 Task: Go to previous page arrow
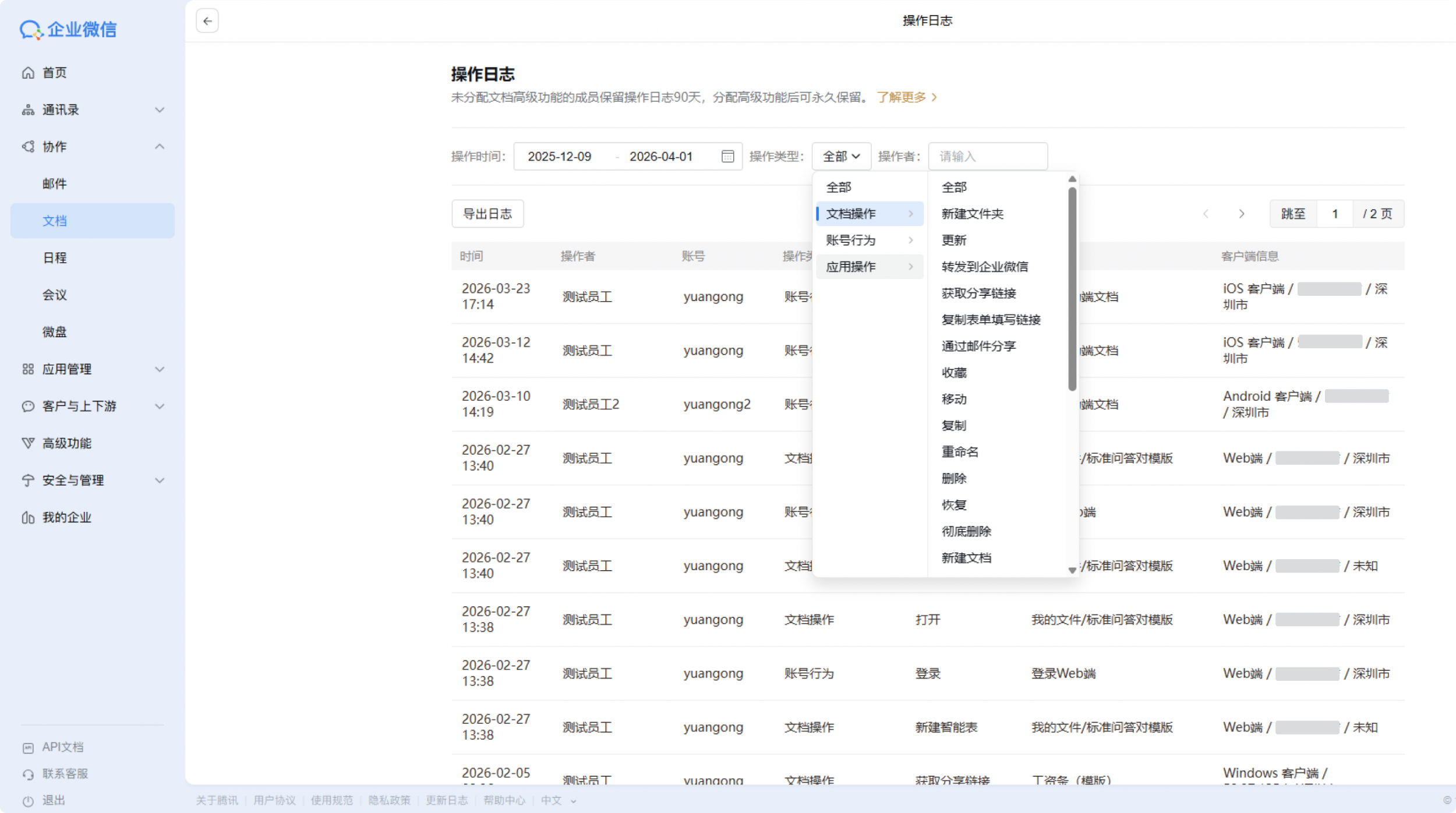[x=1206, y=214]
